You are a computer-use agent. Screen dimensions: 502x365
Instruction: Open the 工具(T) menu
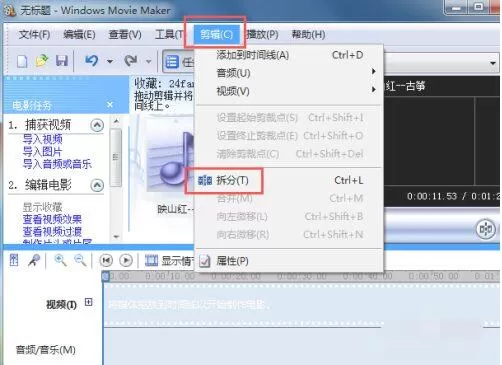pos(169,34)
